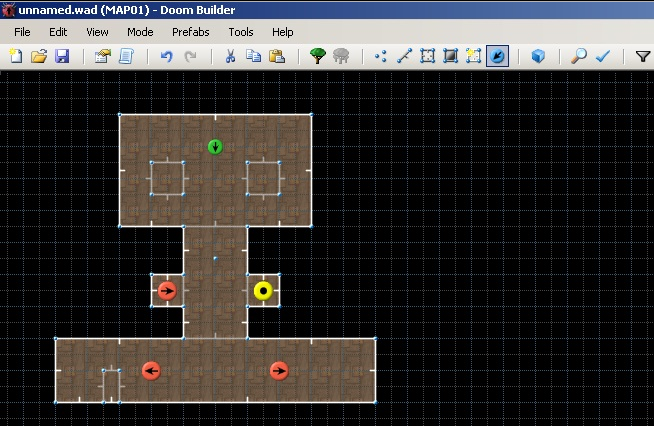654x426 pixels.
Task: Select the active Things mode icon
Action: tap(497, 56)
